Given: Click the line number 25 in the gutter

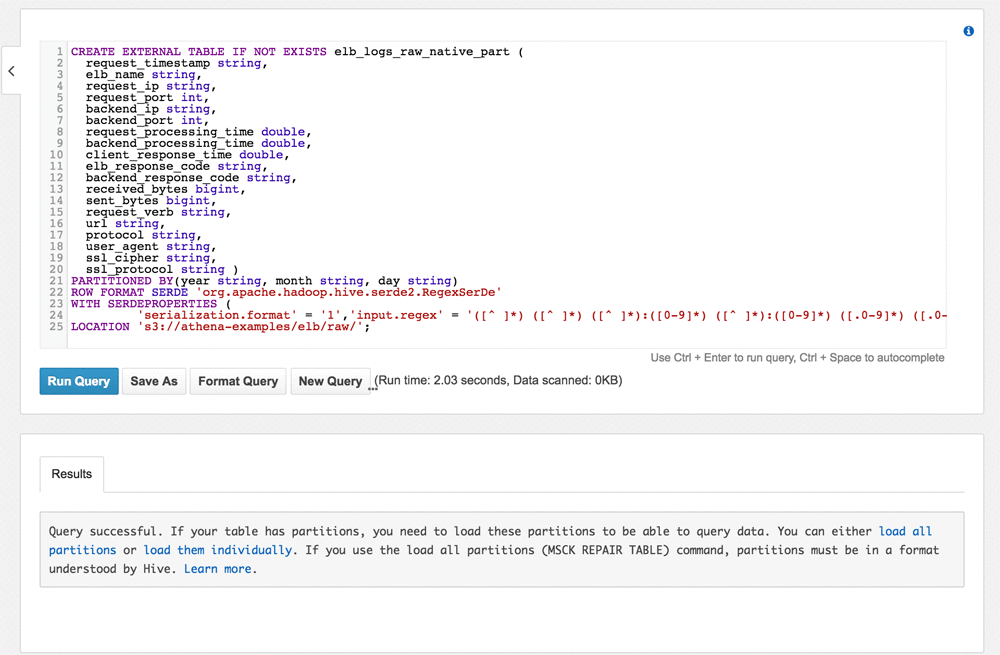Looking at the screenshot, I should coord(56,327).
